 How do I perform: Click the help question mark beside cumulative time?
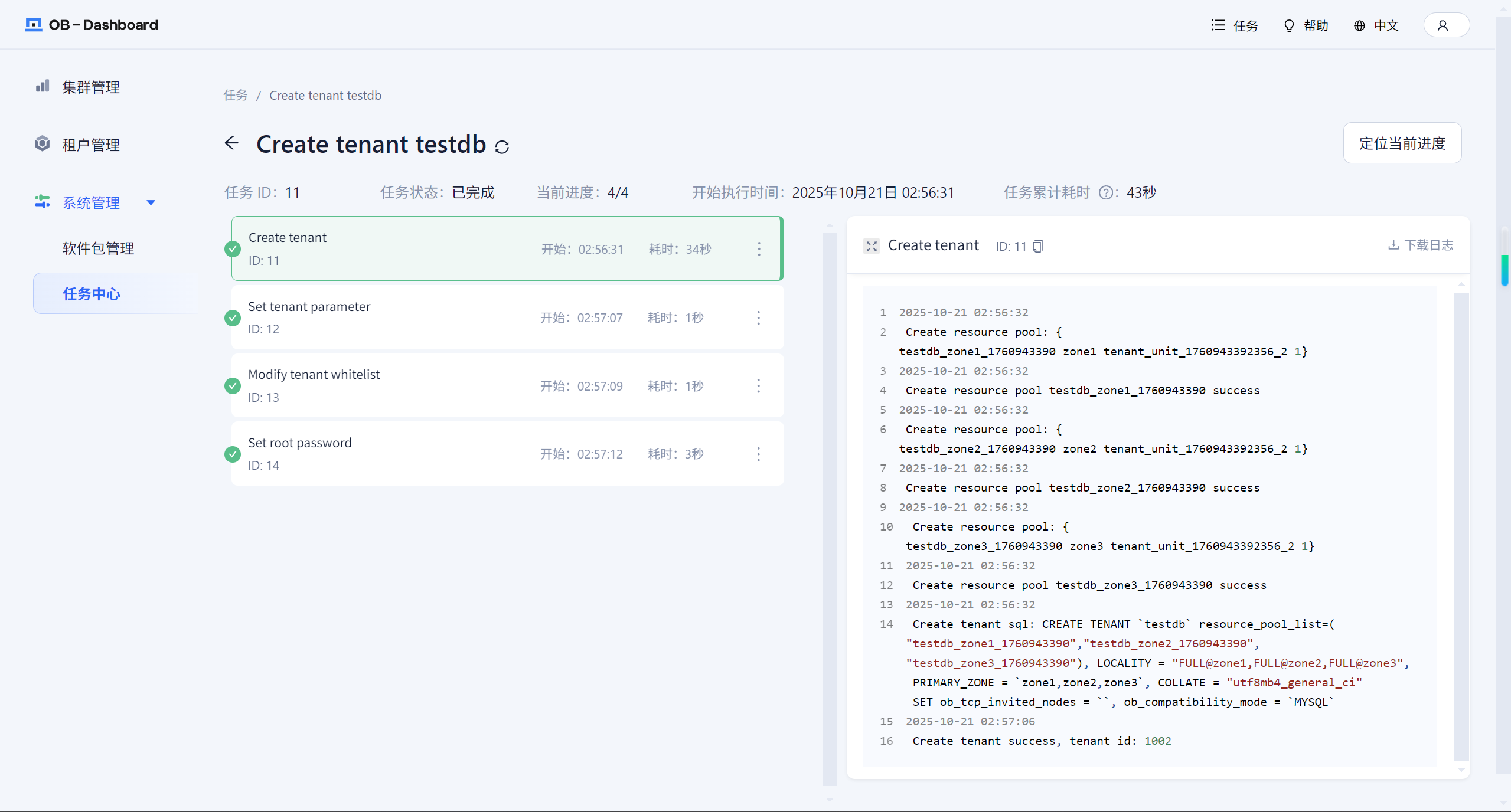pyautogui.click(x=1105, y=193)
